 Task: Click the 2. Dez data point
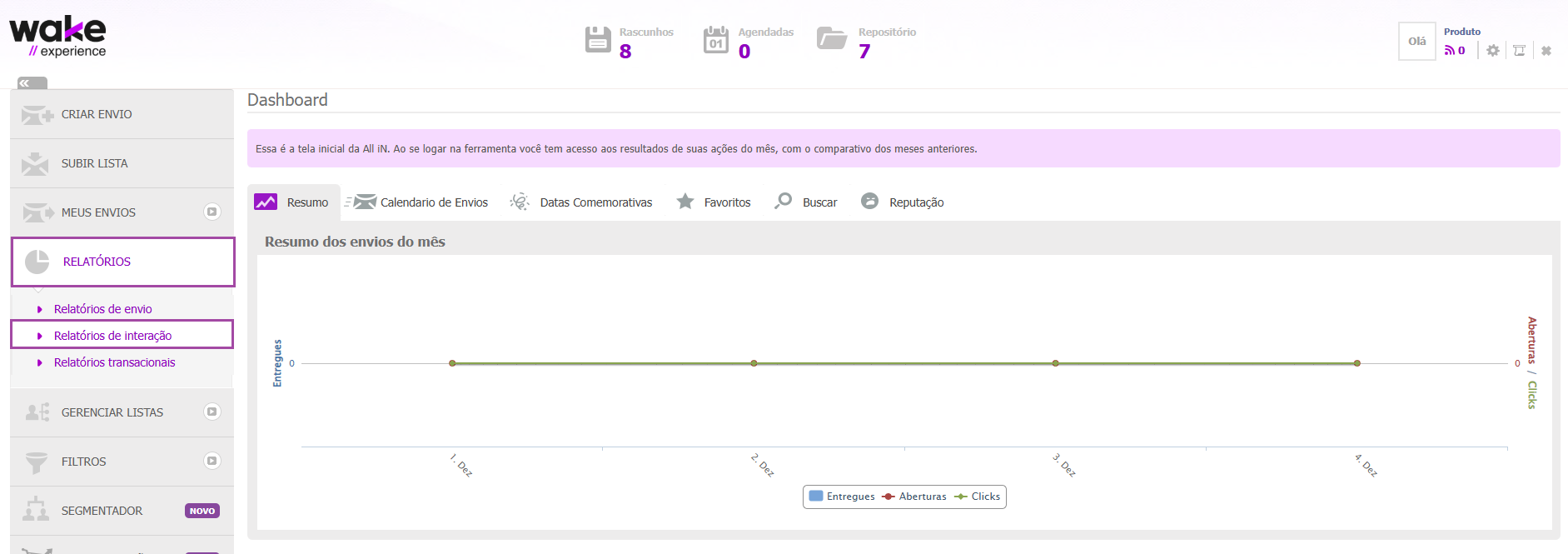754,363
